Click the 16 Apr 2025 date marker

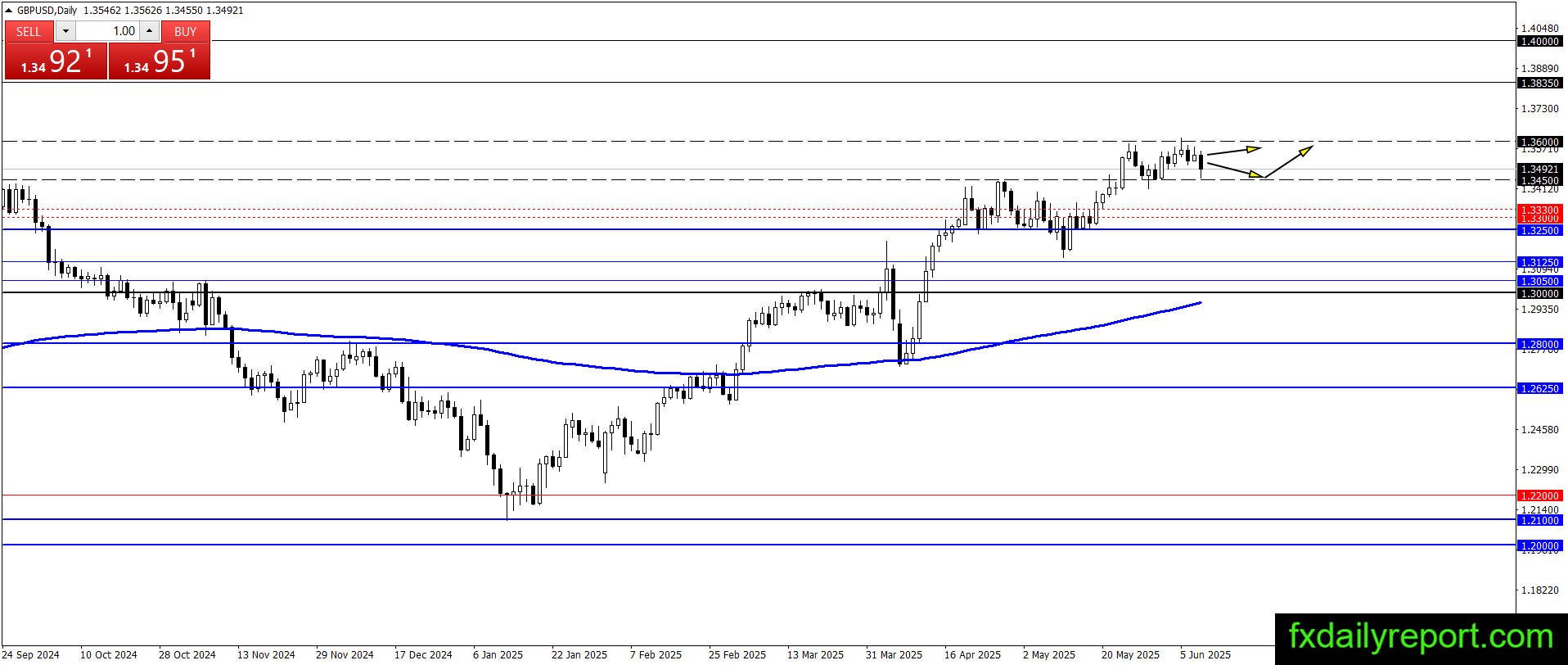click(x=972, y=654)
